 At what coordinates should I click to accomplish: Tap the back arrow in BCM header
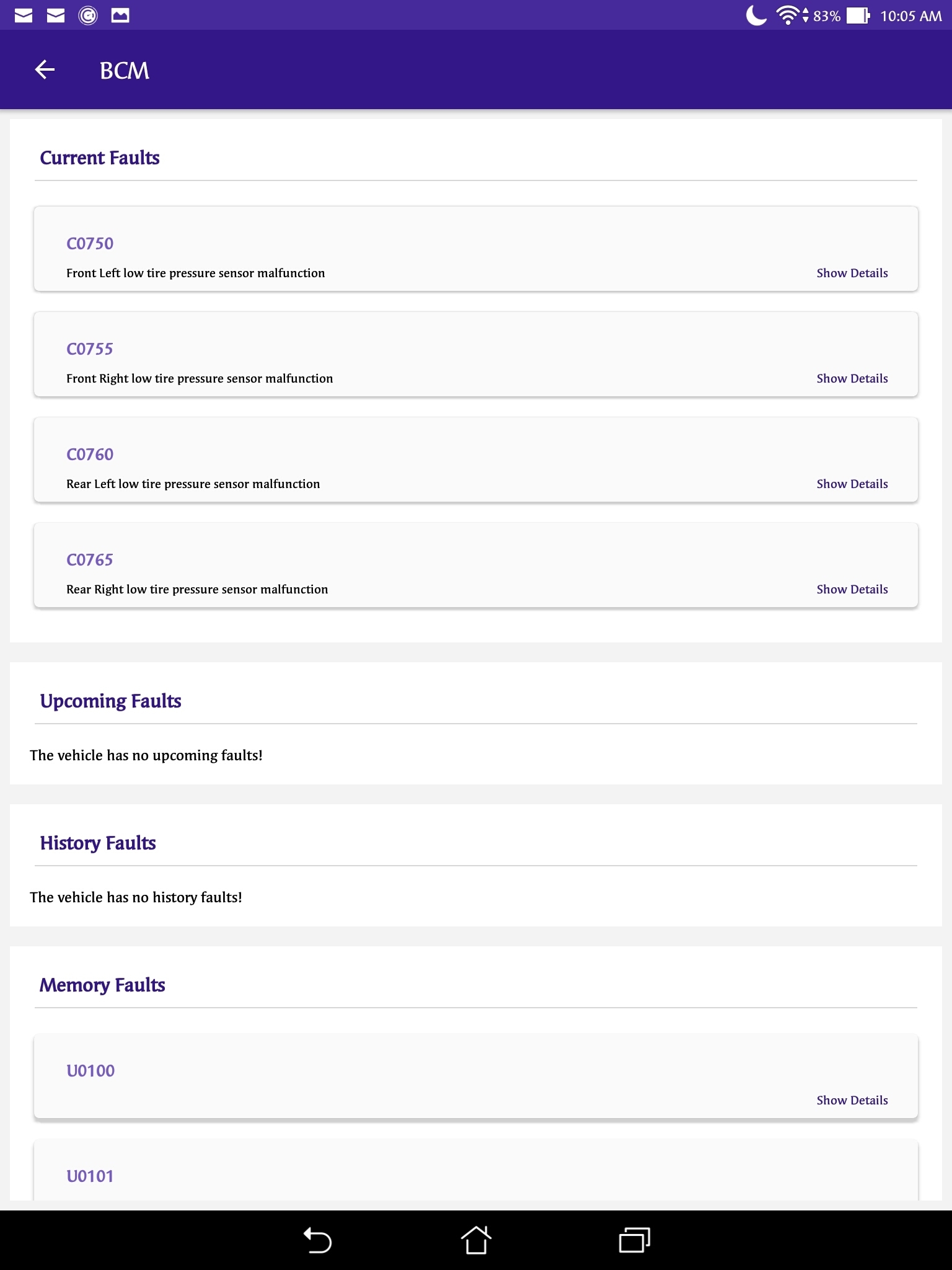[x=45, y=70]
